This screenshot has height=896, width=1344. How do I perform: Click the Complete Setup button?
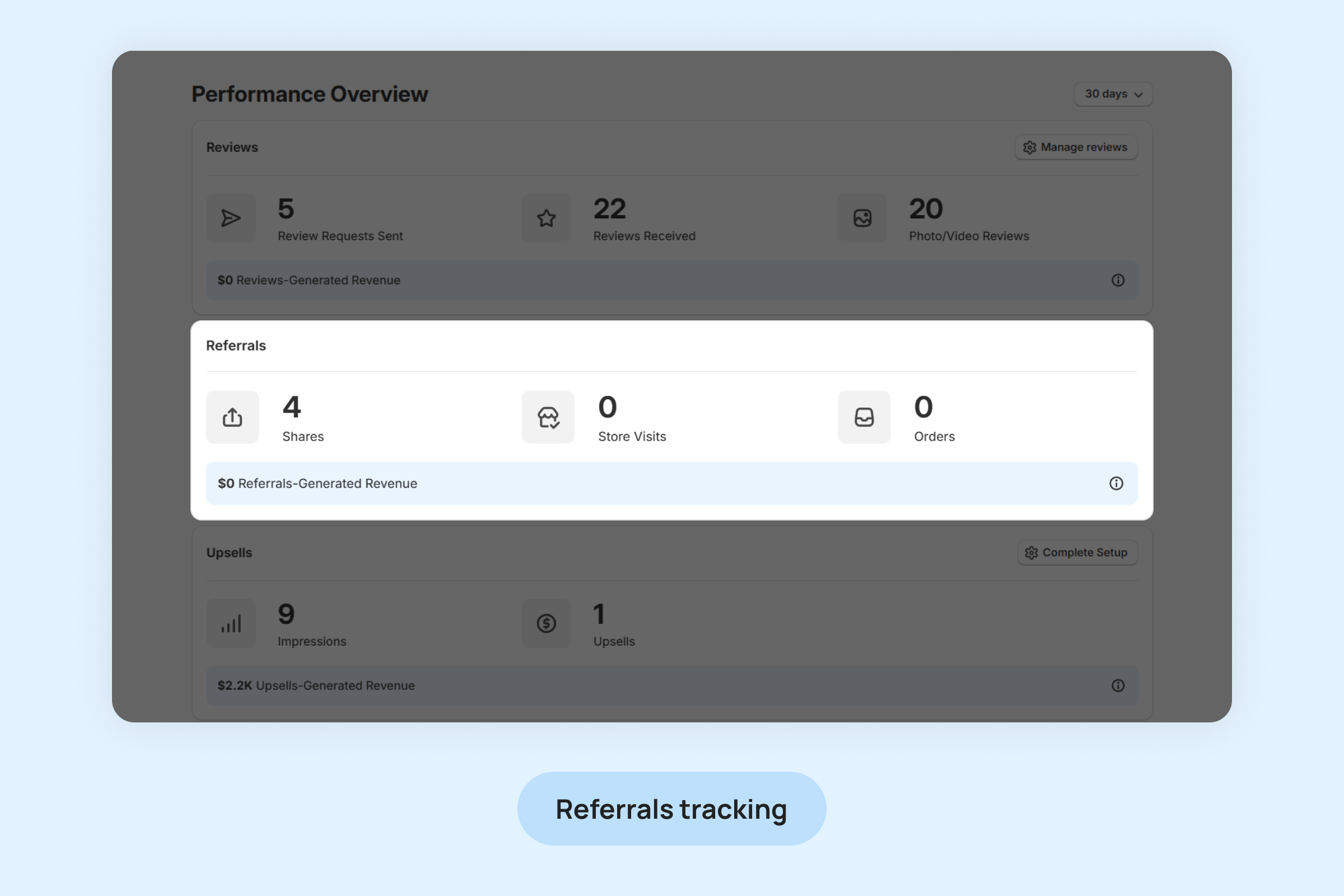tap(1077, 553)
